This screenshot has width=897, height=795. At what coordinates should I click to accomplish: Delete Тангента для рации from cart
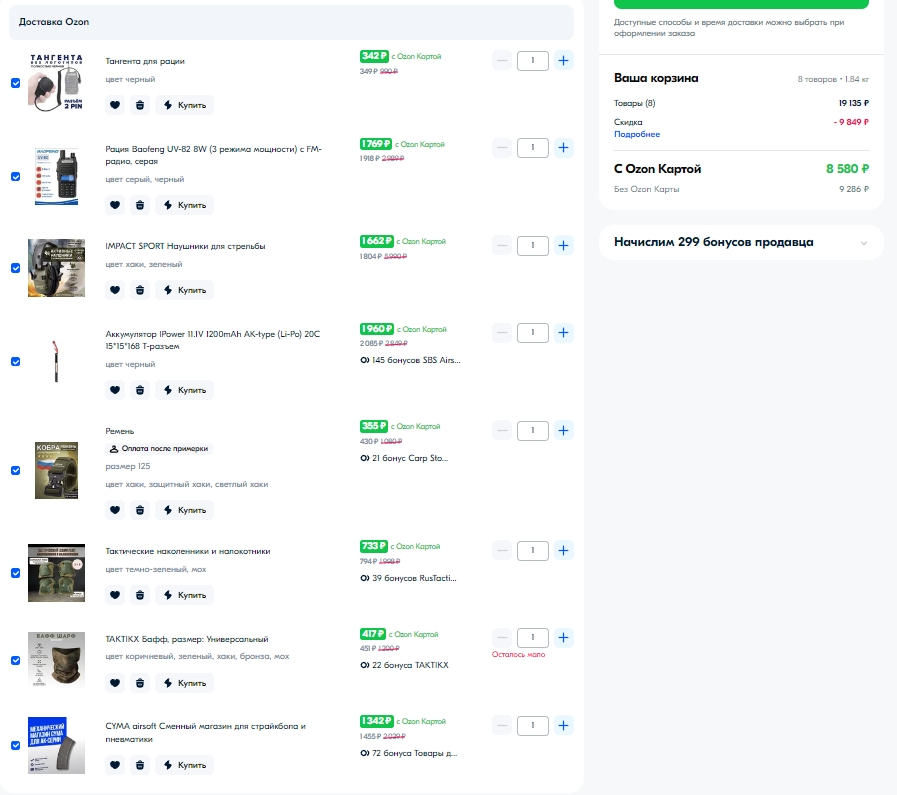click(x=140, y=105)
